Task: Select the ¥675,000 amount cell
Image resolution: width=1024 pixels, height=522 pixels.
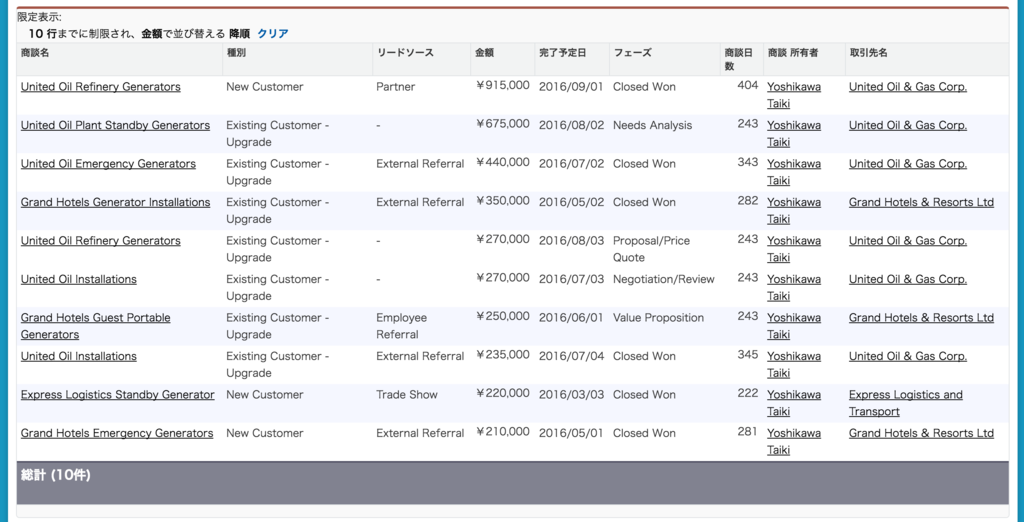Action: (503, 125)
